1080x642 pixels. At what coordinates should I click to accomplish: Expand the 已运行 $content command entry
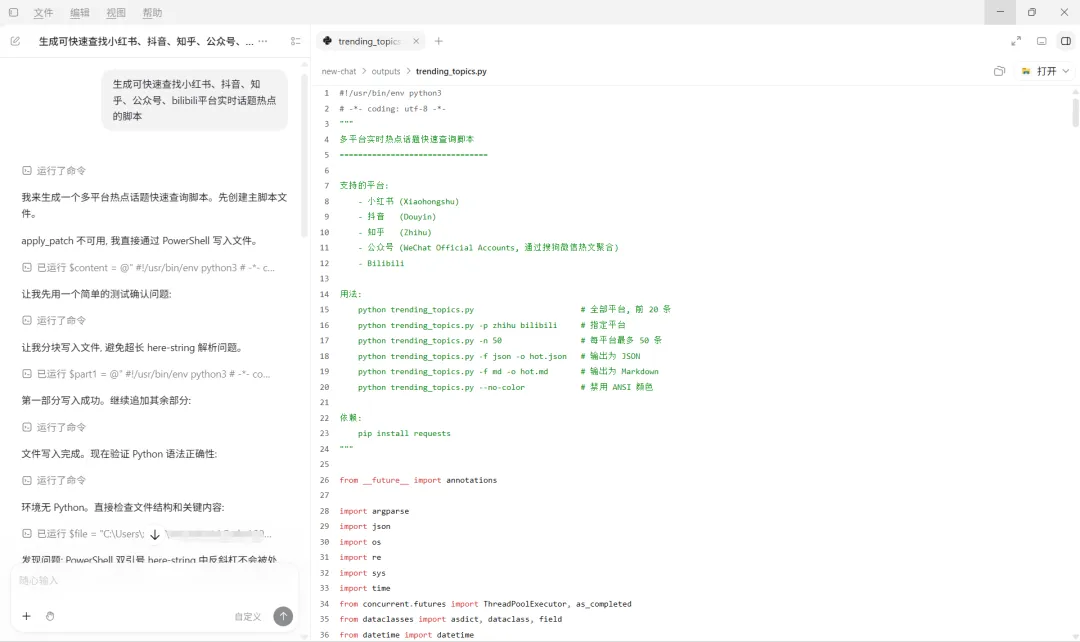tap(149, 267)
